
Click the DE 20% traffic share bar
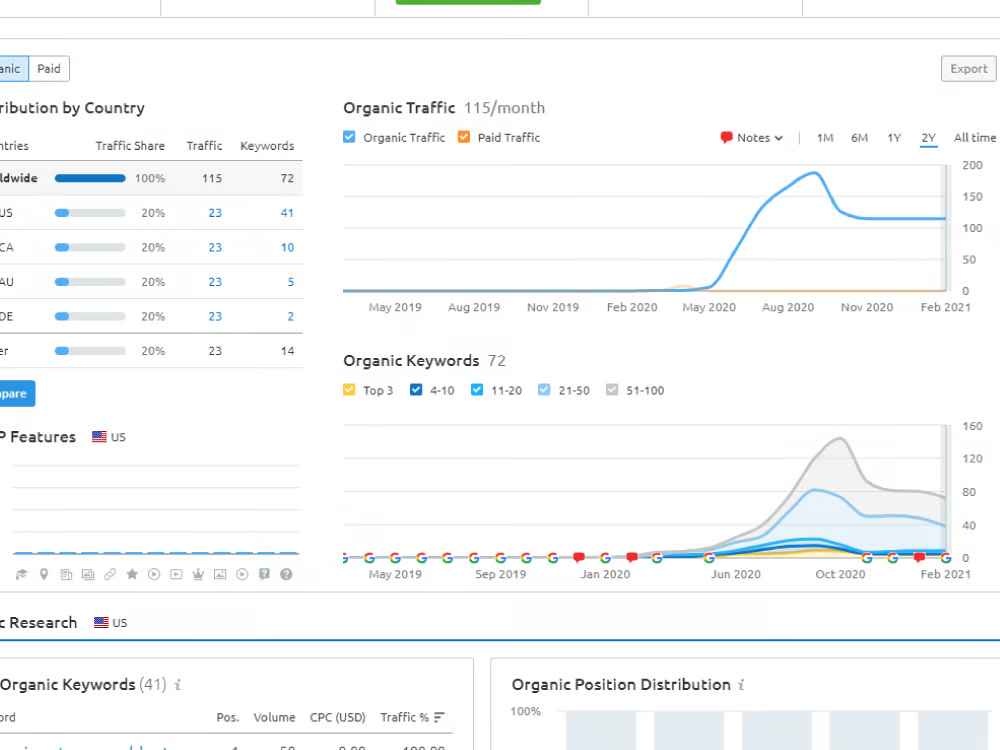click(90, 316)
